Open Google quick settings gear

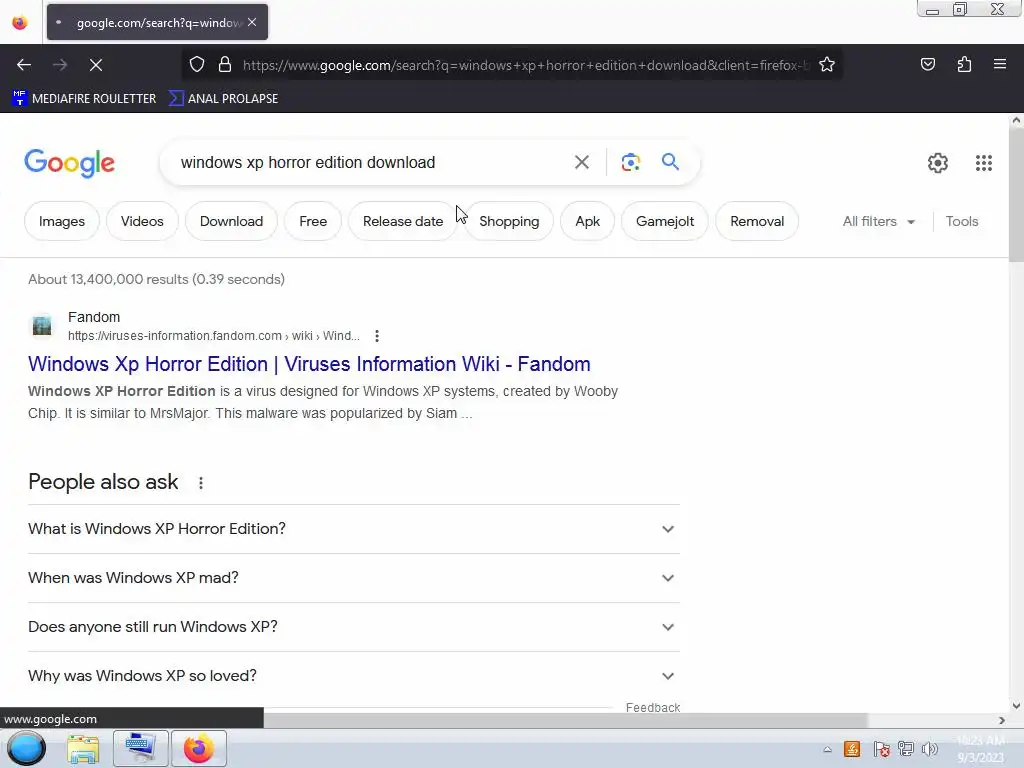937,163
